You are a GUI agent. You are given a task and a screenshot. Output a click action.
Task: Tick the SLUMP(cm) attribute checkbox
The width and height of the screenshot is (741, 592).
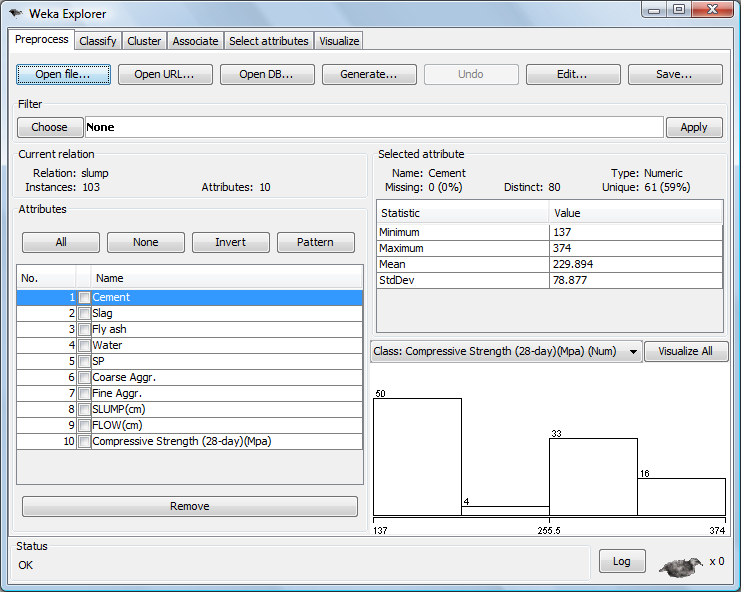[84, 410]
